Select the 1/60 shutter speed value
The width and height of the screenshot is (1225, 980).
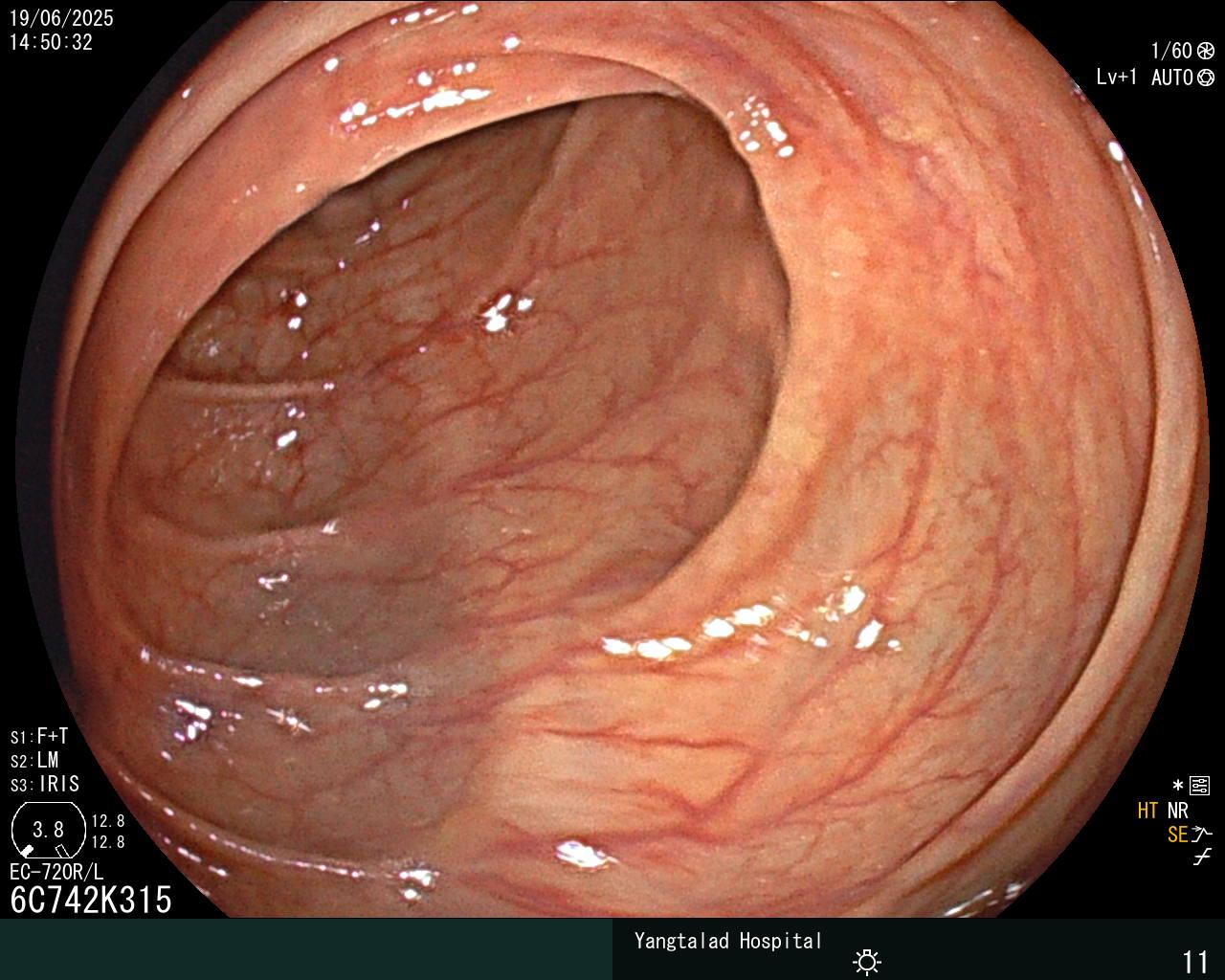pos(1172,52)
